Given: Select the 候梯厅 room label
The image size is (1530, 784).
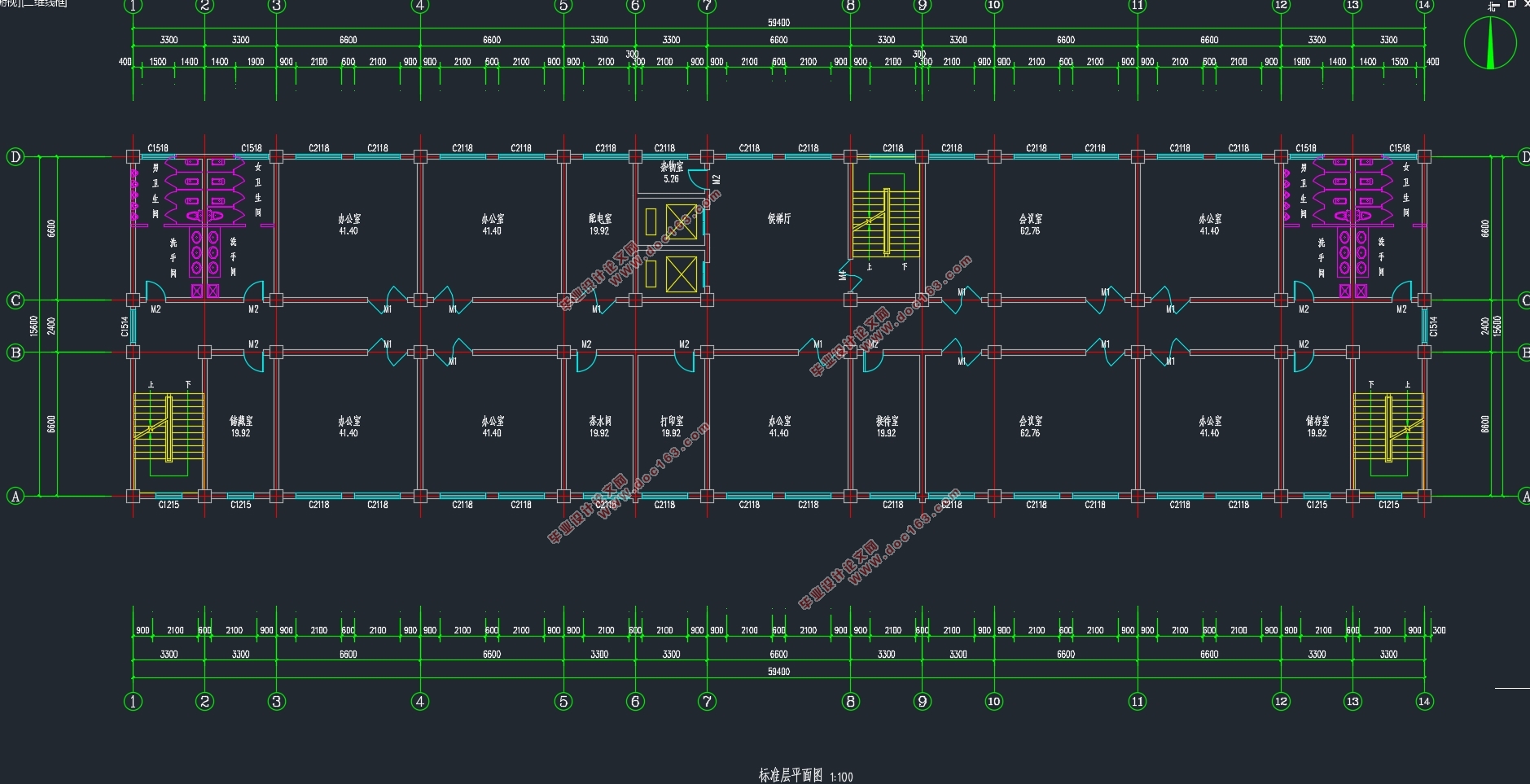Looking at the screenshot, I should [778, 219].
